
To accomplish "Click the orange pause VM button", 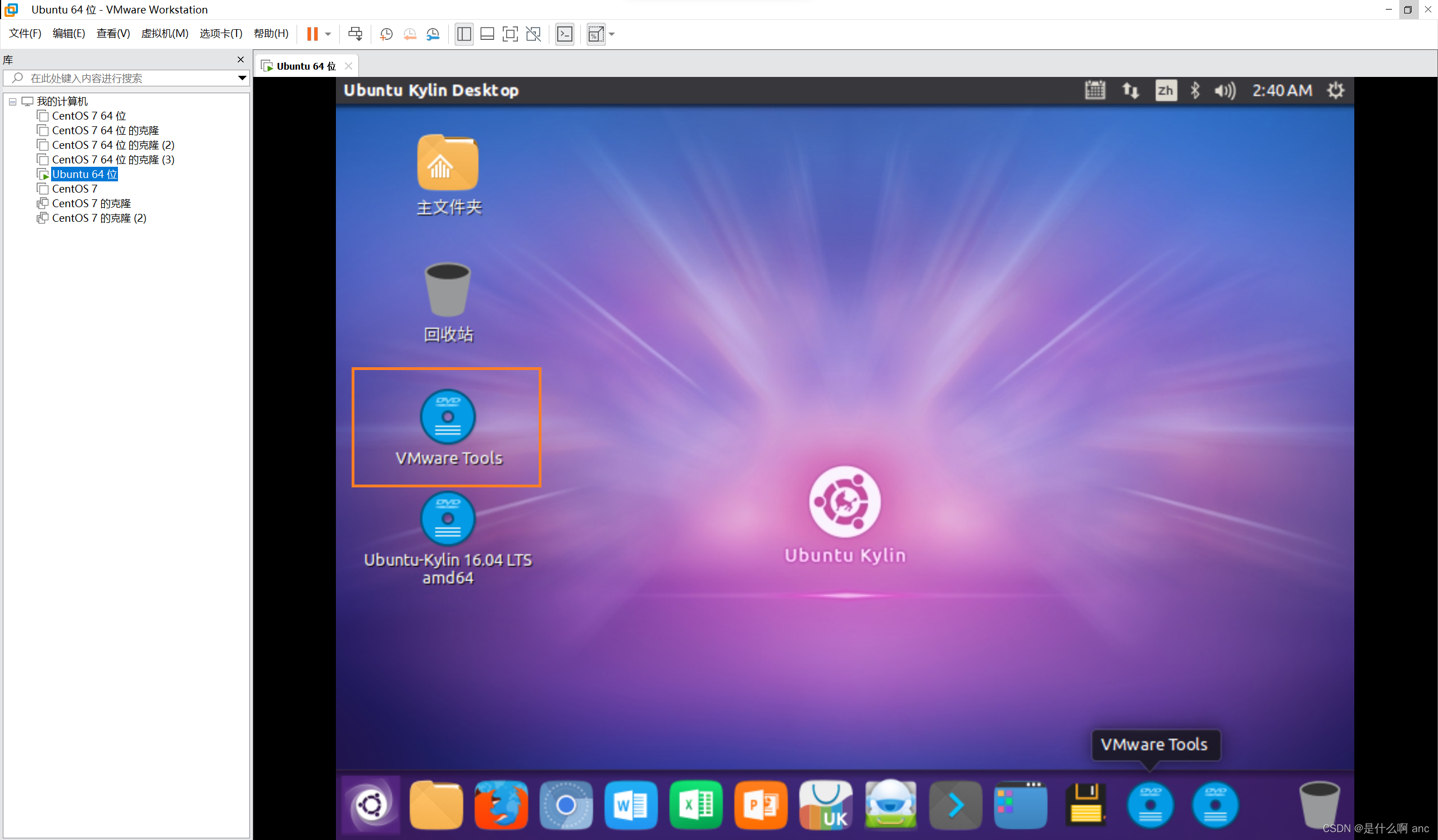I will point(312,34).
